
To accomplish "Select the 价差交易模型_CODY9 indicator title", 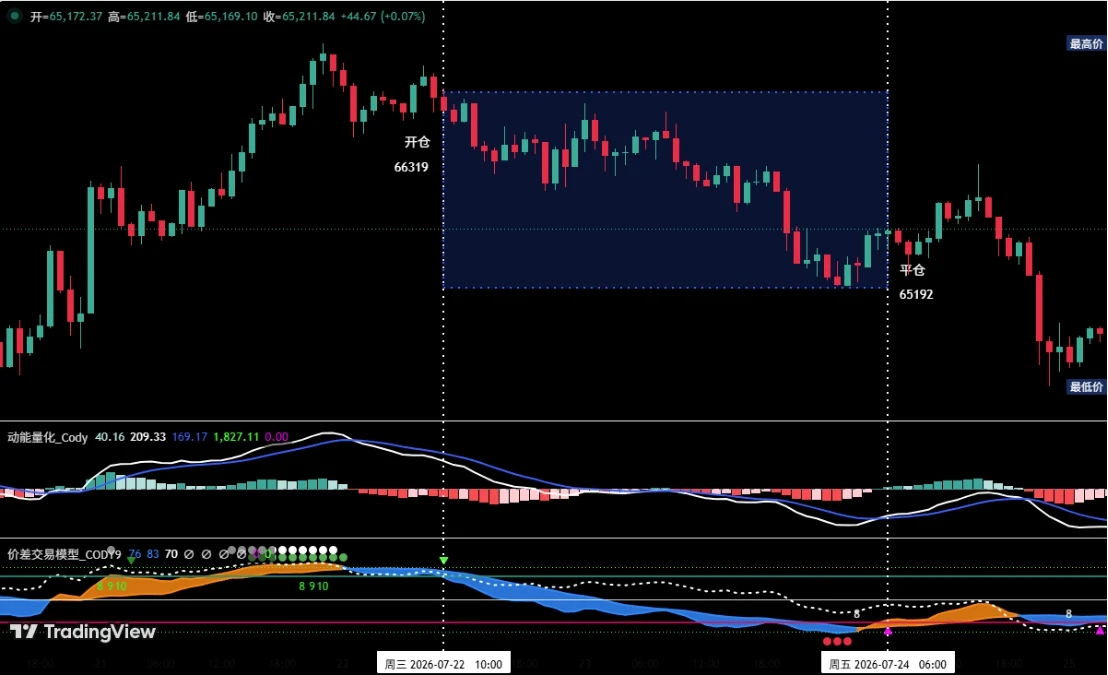I will (x=64, y=554).
